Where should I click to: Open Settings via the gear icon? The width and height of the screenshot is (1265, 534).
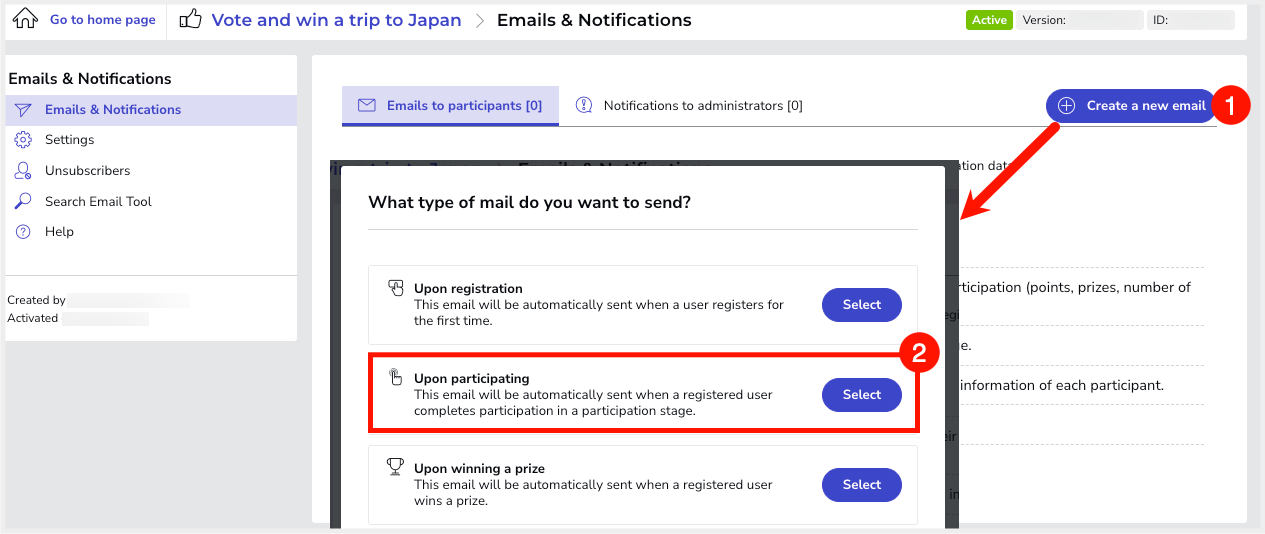click(24, 140)
